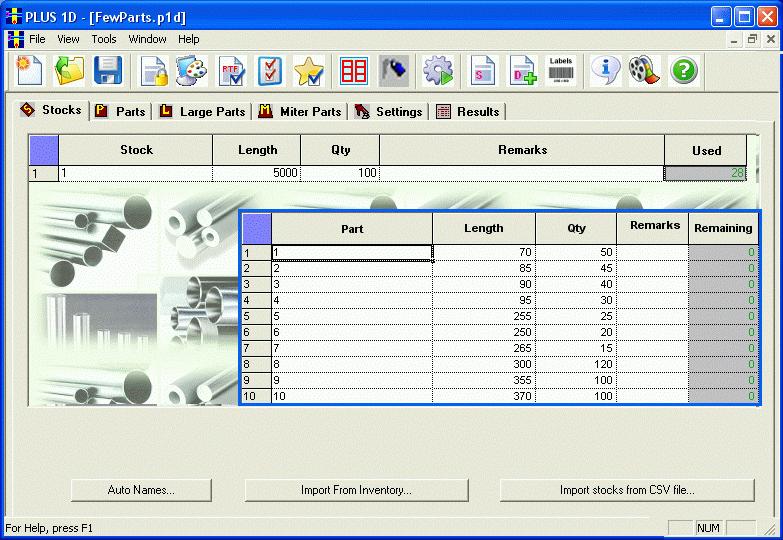
Task: Open the Tools menu
Action: point(104,39)
